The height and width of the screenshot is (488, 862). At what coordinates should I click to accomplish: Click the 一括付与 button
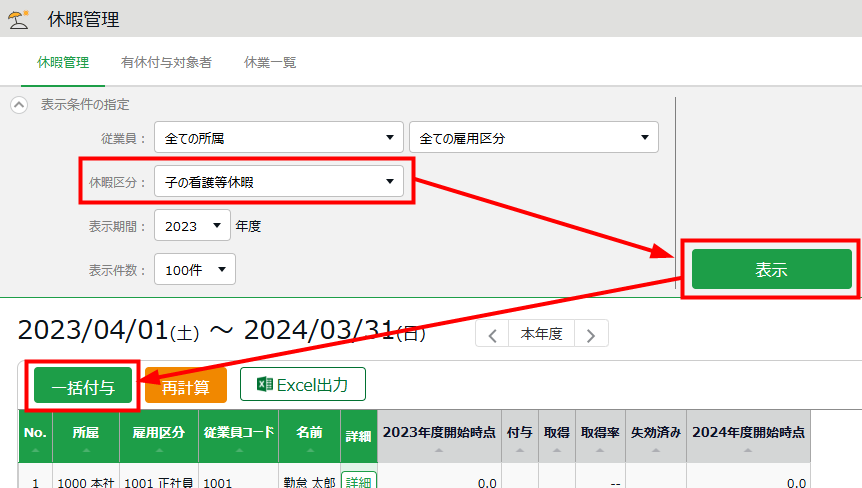[x=83, y=385]
